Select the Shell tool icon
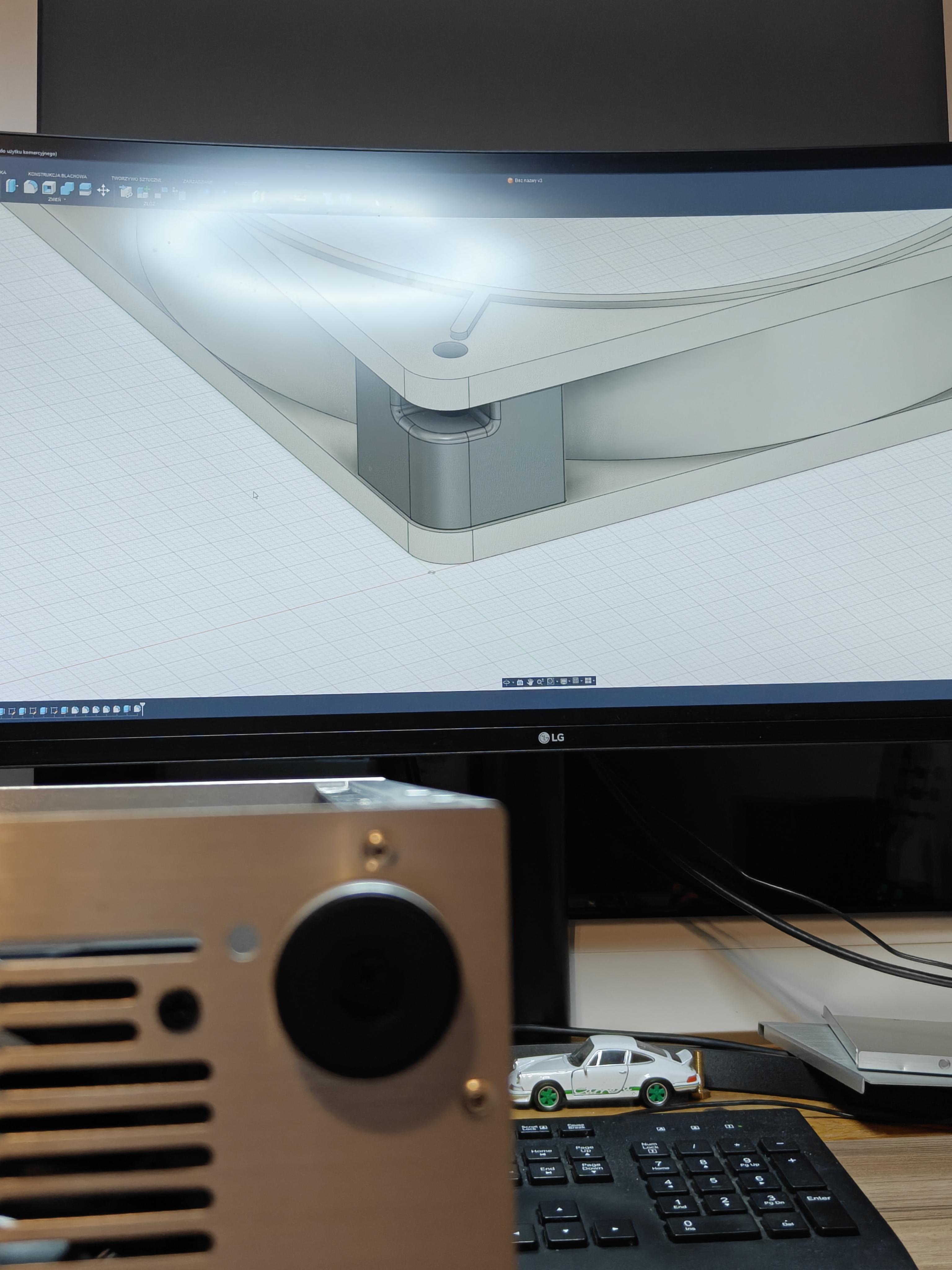The width and height of the screenshot is (952, 1270). [x=49, y=188]
